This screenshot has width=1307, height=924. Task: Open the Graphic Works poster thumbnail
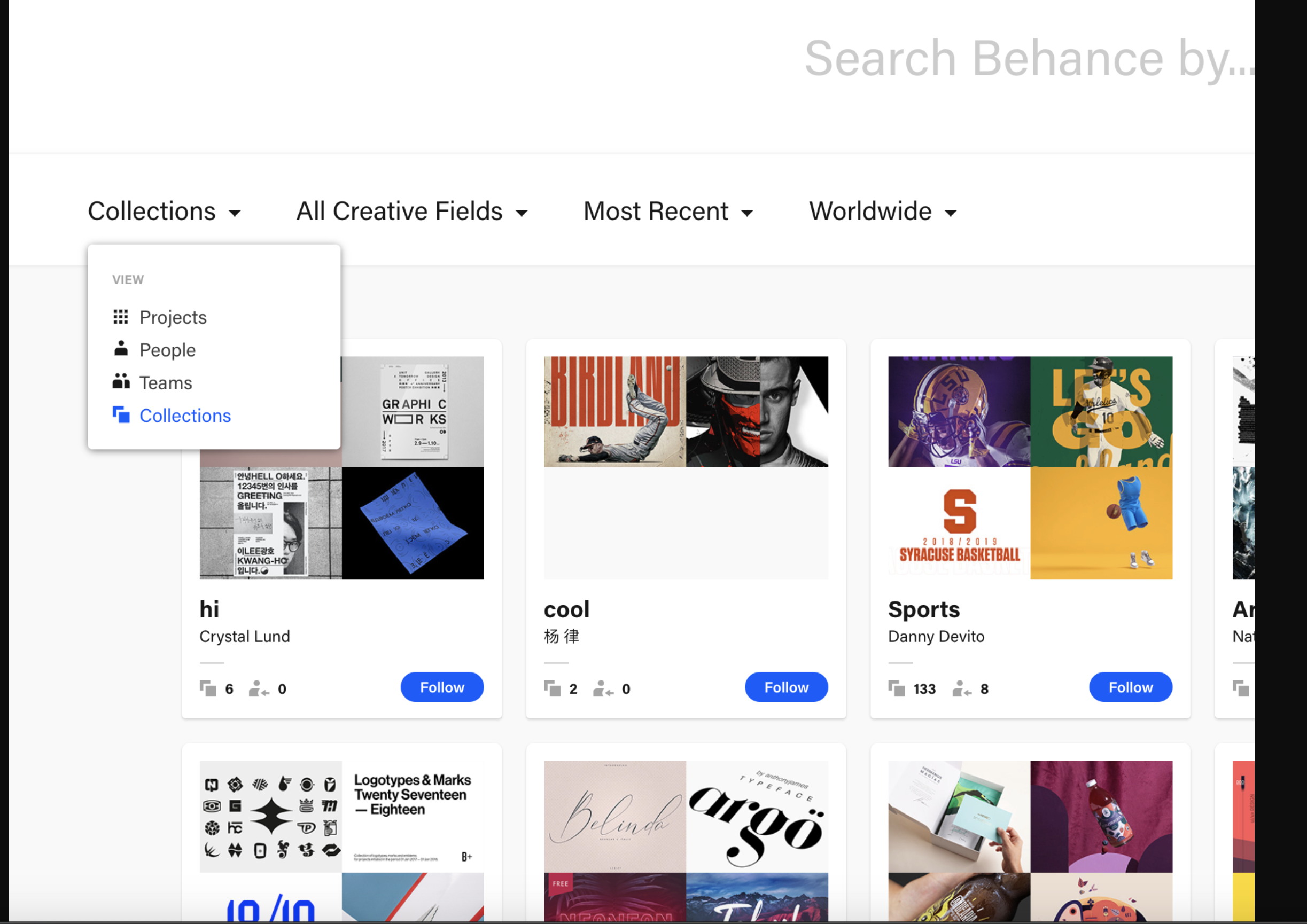tap(413, 412)
